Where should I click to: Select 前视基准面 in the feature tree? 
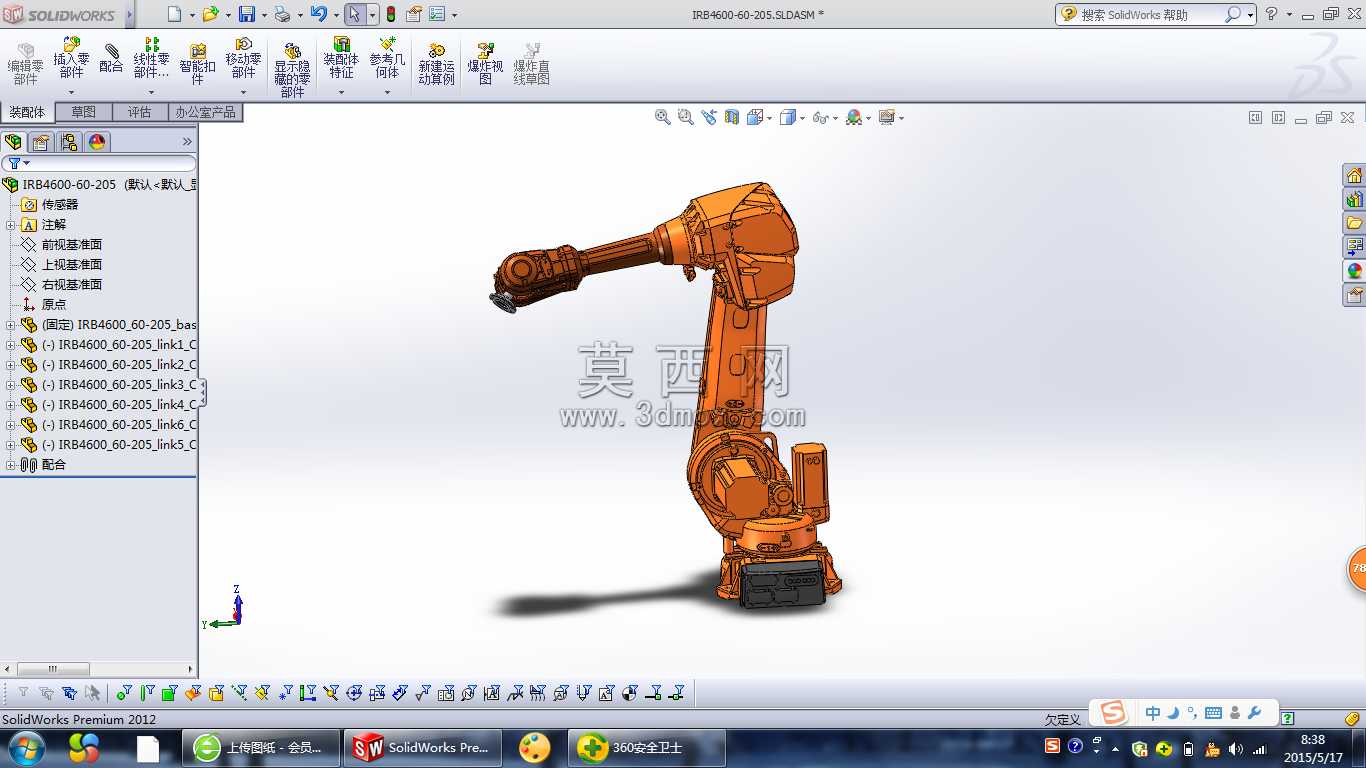[x=72, y=245]
